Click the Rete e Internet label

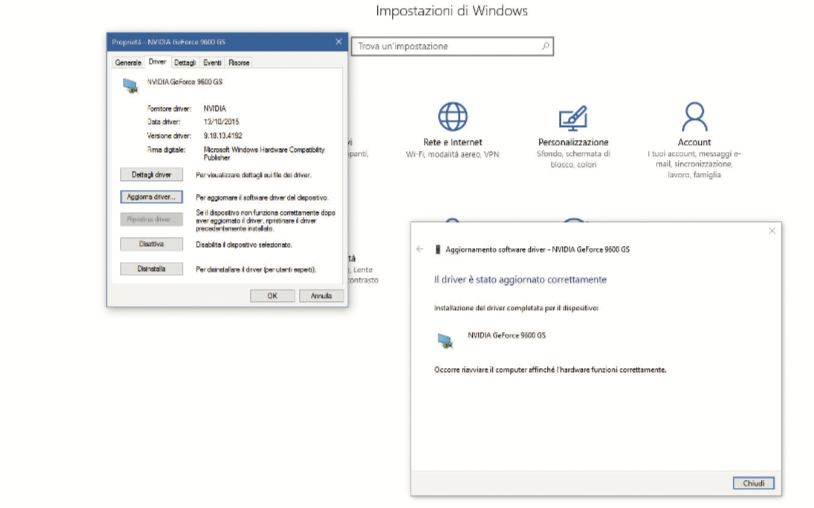tap(453, 142)
